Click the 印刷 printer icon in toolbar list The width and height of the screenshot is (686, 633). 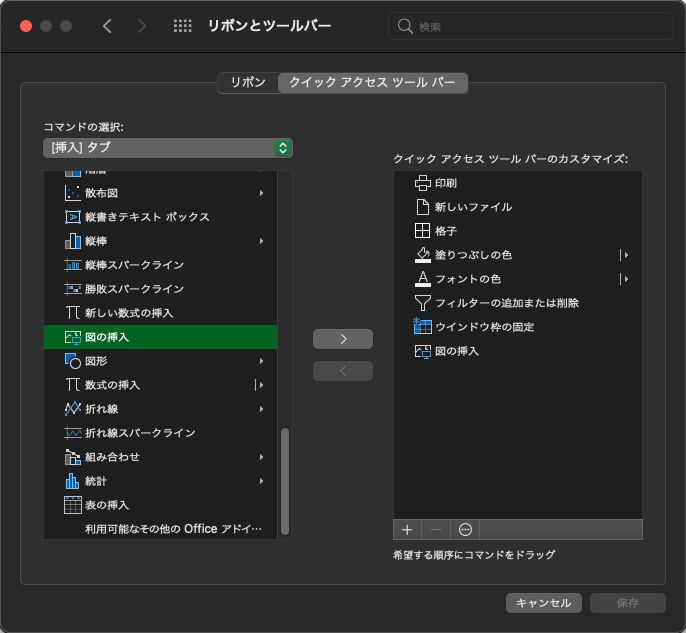(422, 183)
